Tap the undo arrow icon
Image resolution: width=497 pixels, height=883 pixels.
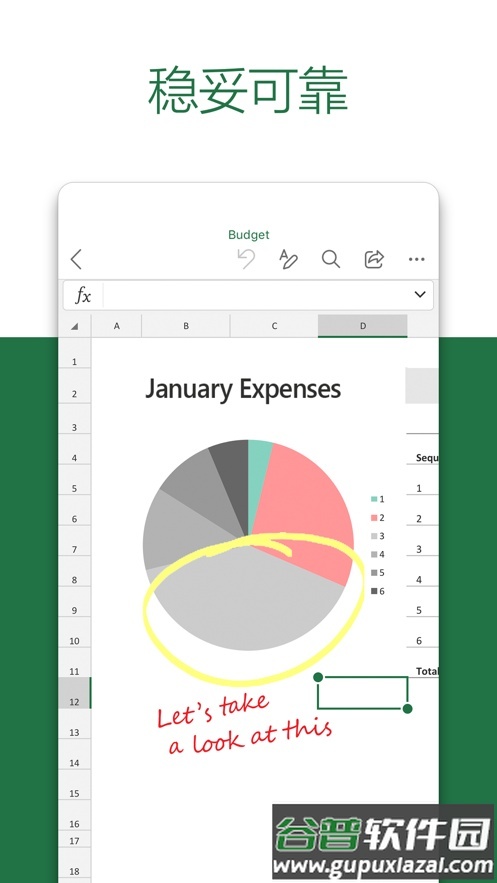246,259
